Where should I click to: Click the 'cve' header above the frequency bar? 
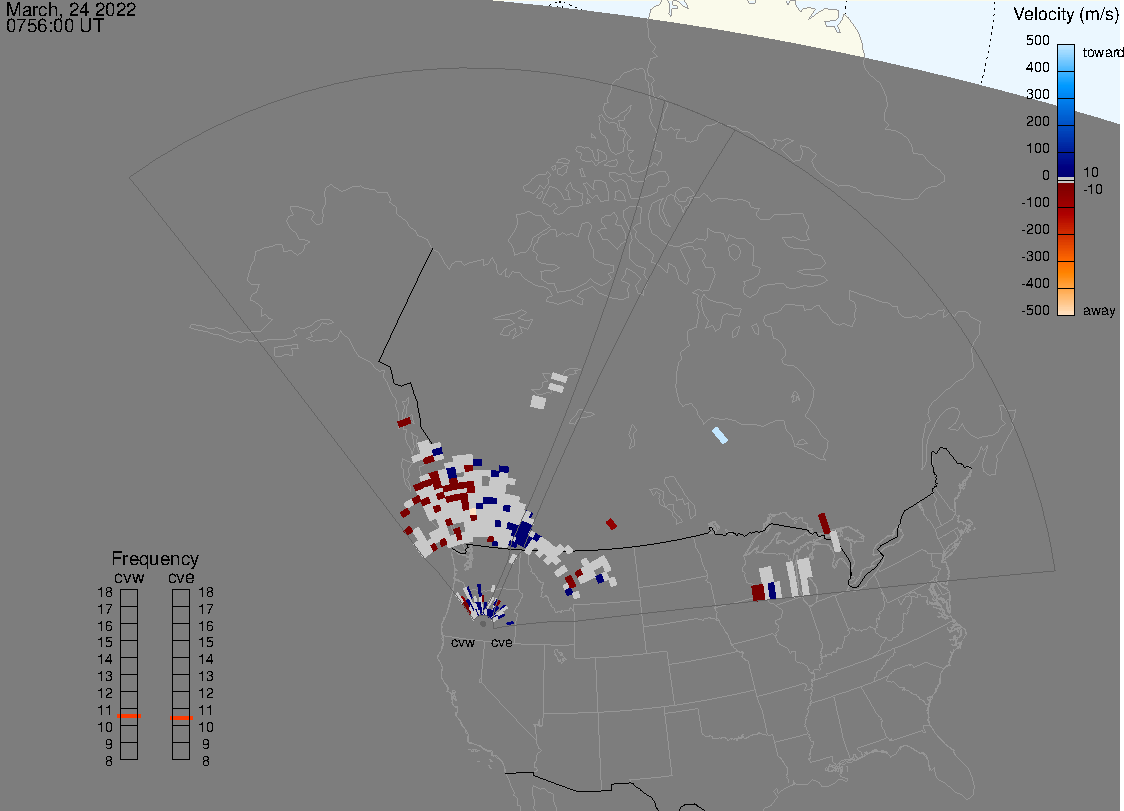[x=181, y=577]
